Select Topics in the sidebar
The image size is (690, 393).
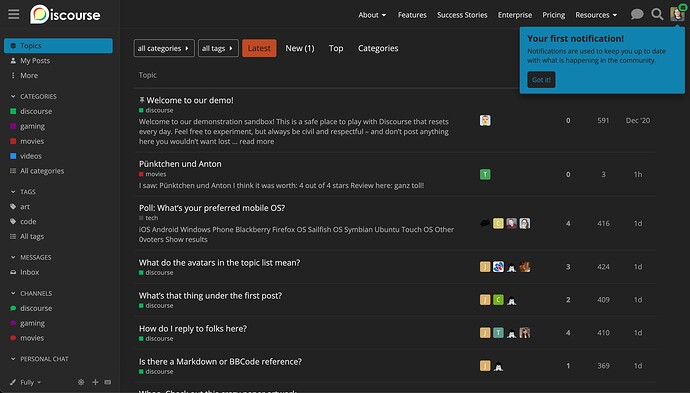pos(59,45)
